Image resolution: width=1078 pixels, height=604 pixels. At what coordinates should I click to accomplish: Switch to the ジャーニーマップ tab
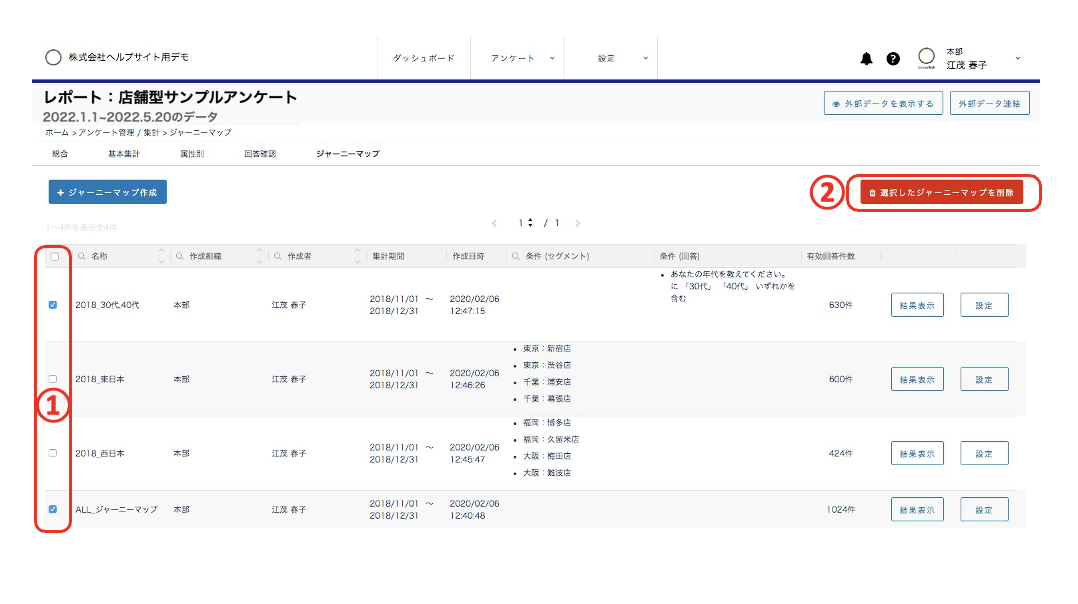tap(348, 154)
